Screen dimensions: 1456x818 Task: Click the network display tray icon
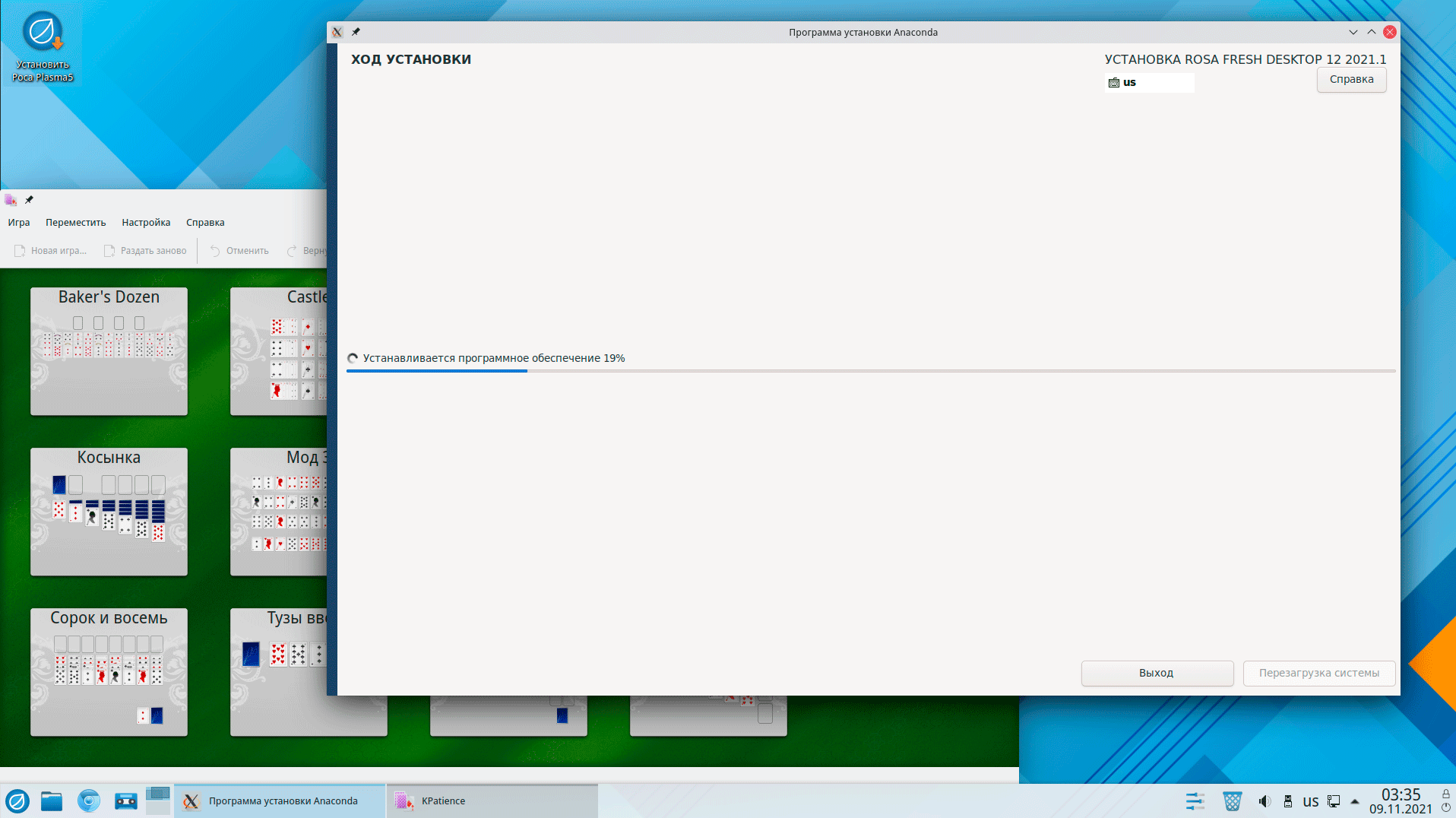point(1334,801)
